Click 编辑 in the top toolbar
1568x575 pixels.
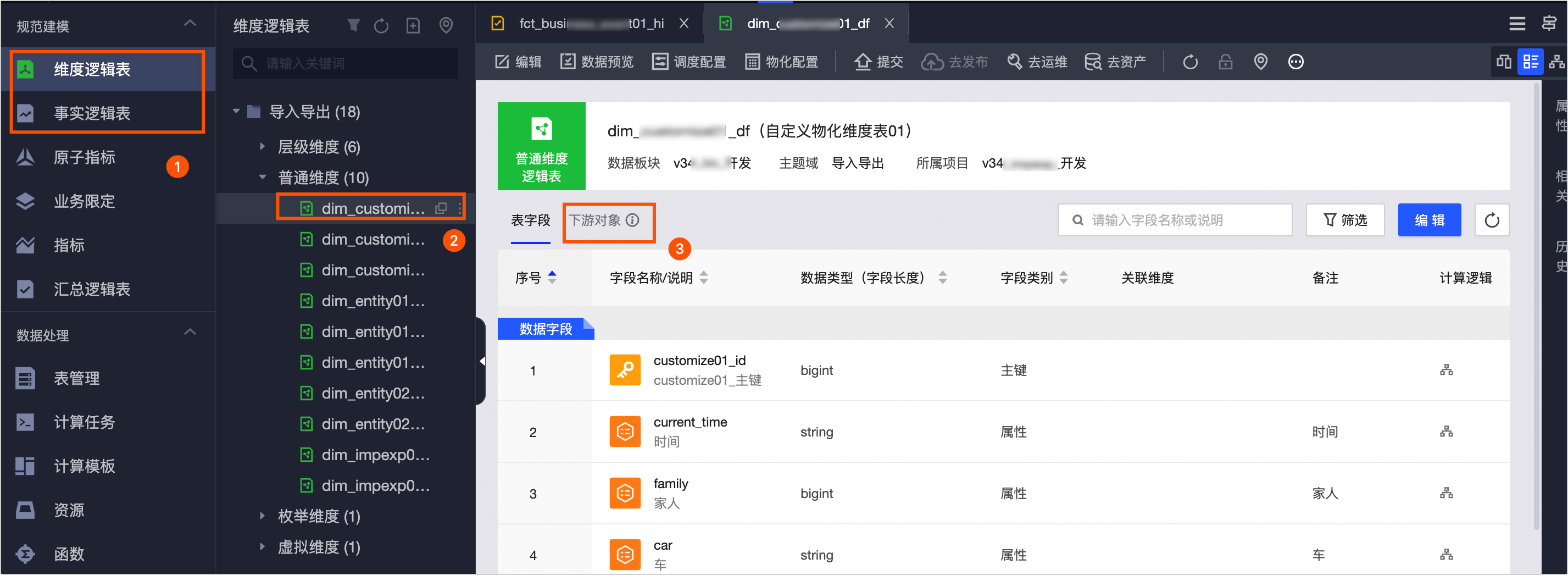tap(518, 62)
